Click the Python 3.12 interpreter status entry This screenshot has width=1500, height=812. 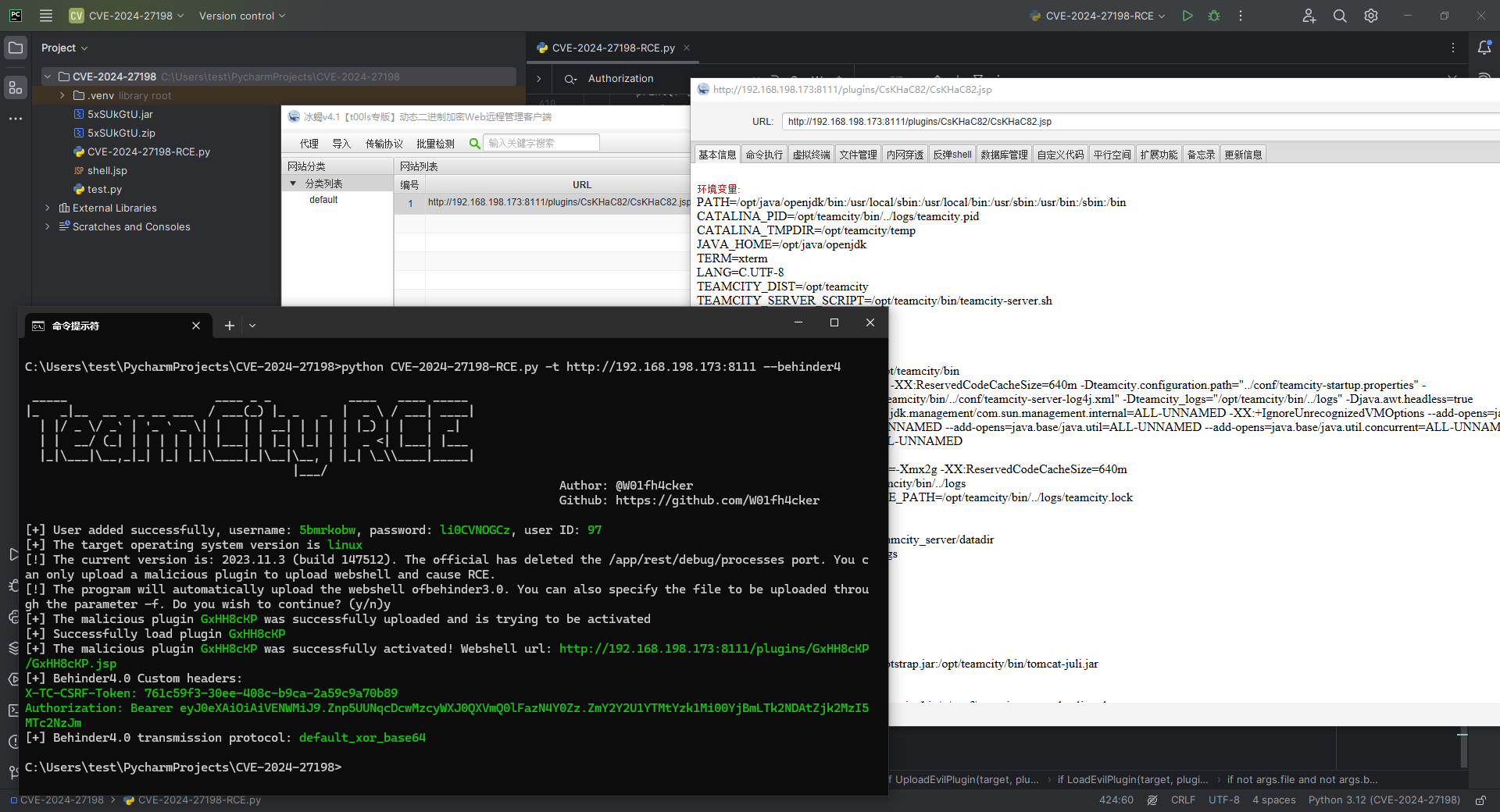pyautogui.click(x=1384, y=800)
